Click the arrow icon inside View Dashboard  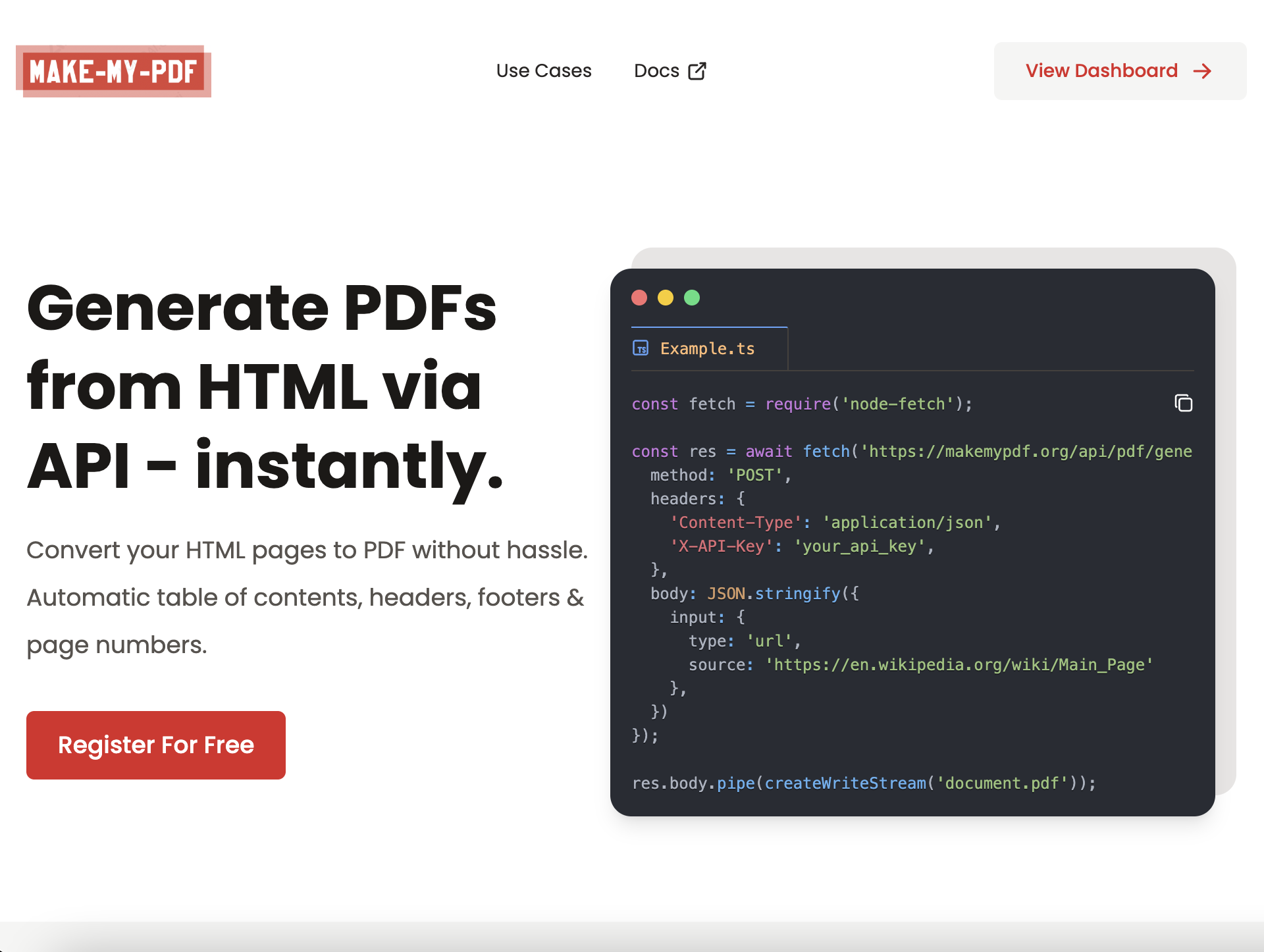tap(1203, 71)
